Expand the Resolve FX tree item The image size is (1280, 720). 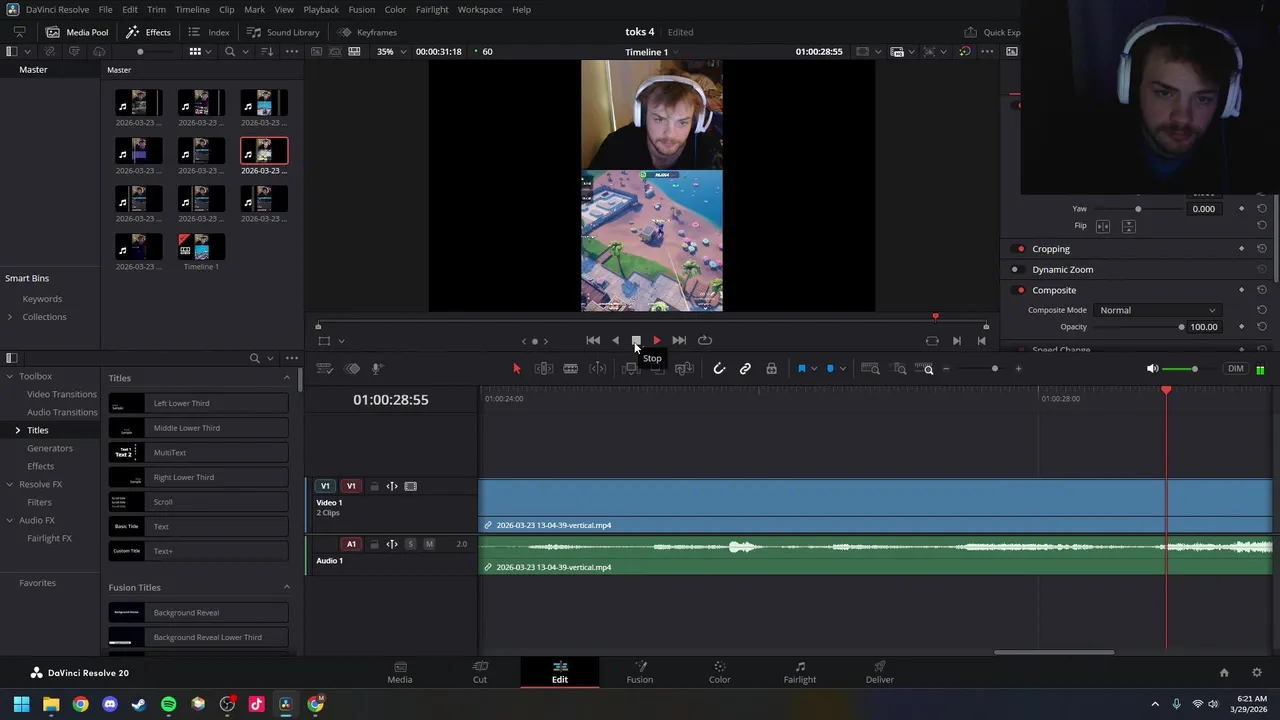tap(10, 484)
